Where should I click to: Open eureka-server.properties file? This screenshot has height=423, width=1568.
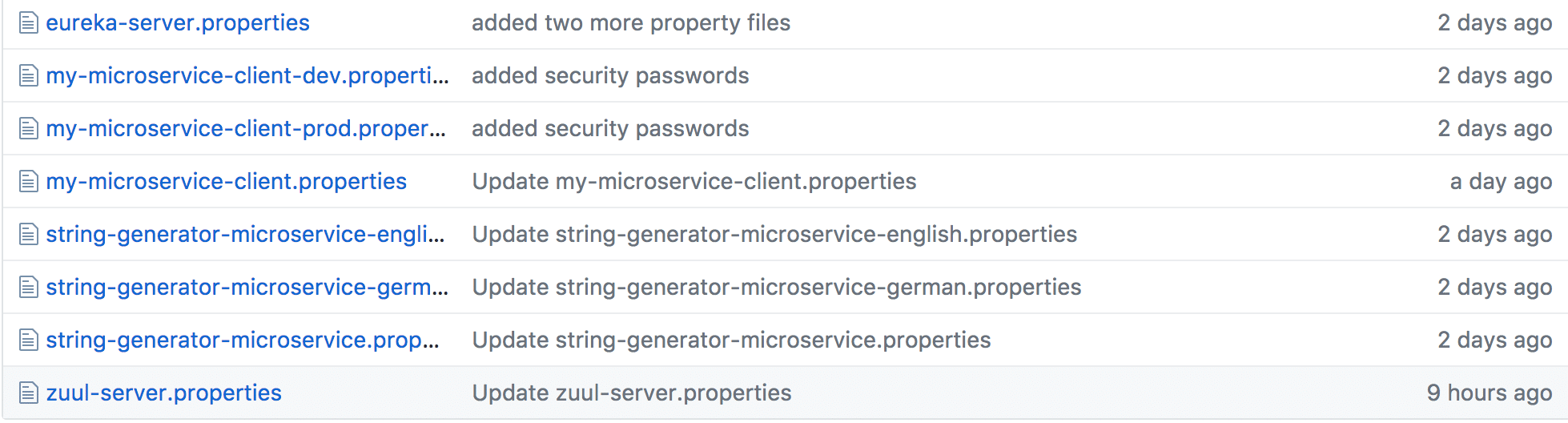(x=178, y=23)
